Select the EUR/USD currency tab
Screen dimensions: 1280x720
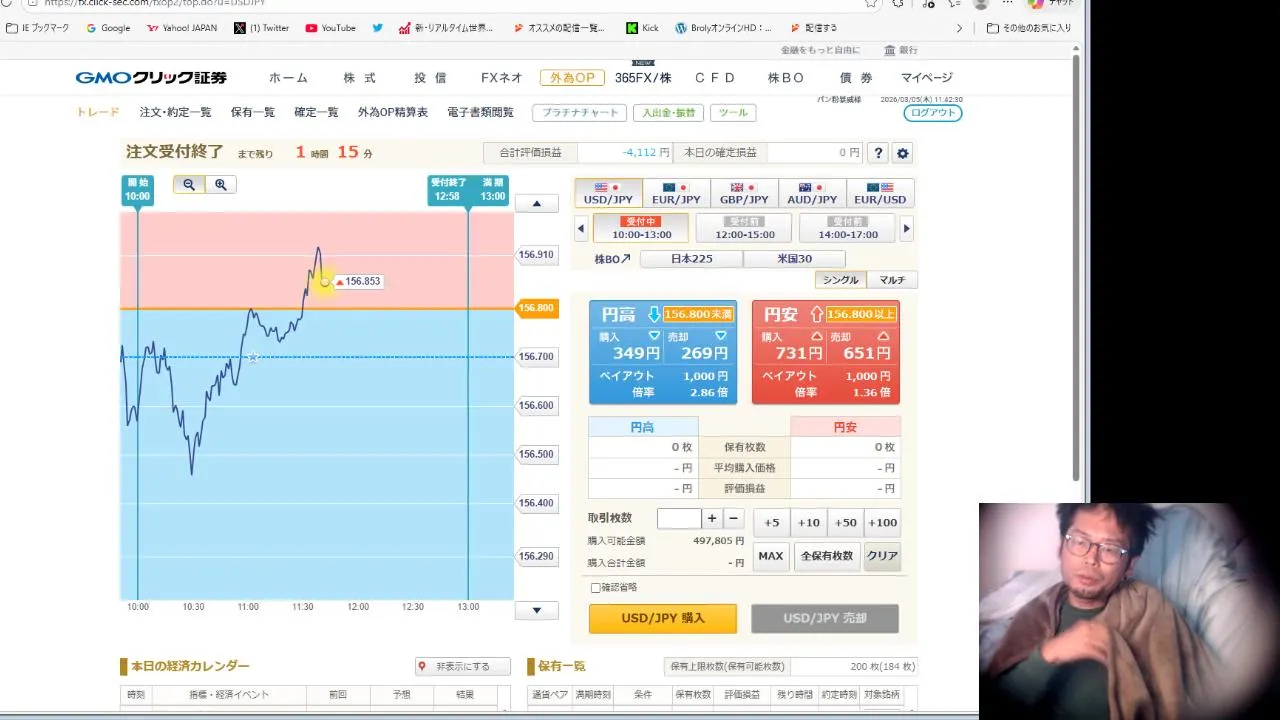tap(880, 194)
